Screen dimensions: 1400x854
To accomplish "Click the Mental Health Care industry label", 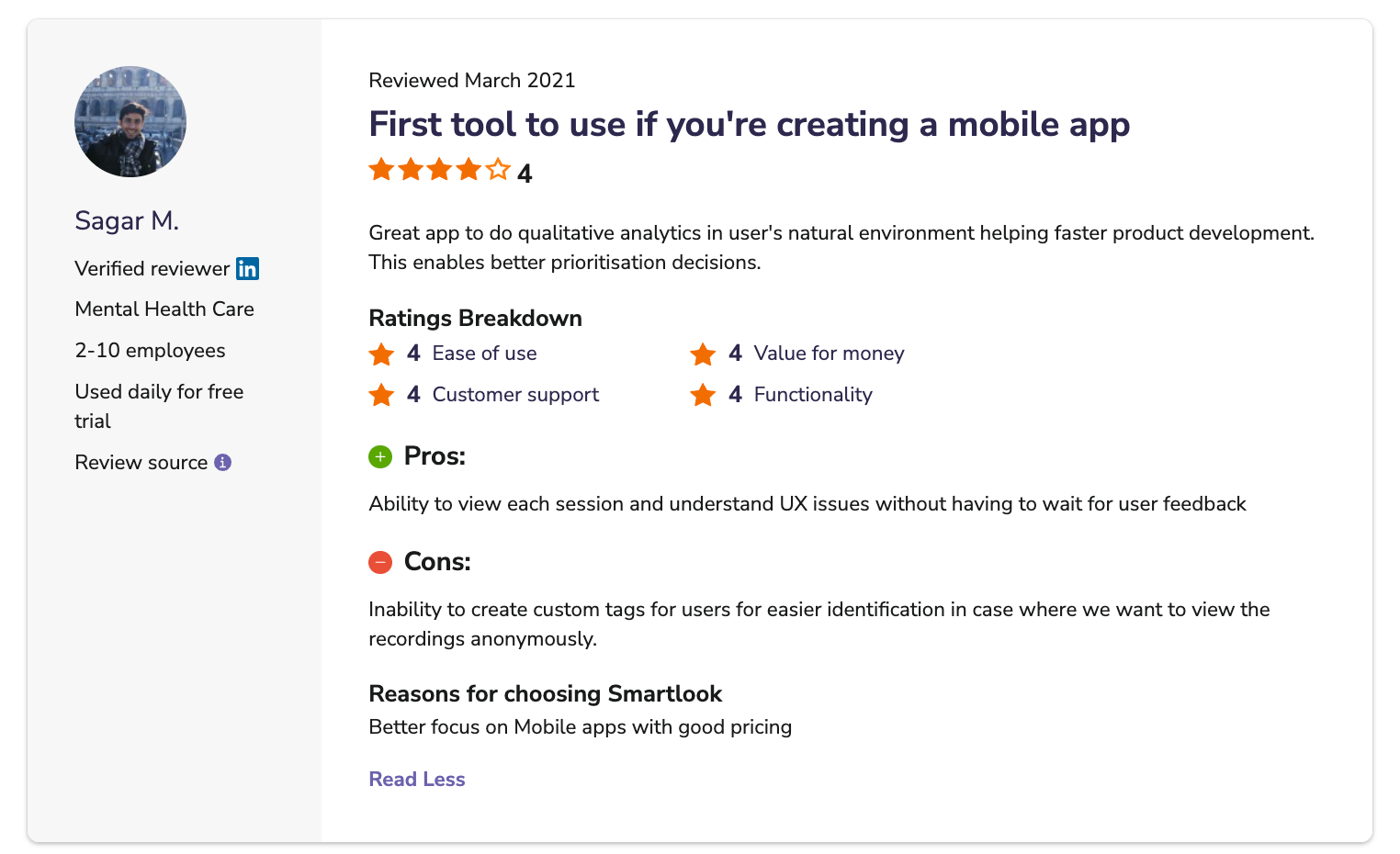I will 164,309.
